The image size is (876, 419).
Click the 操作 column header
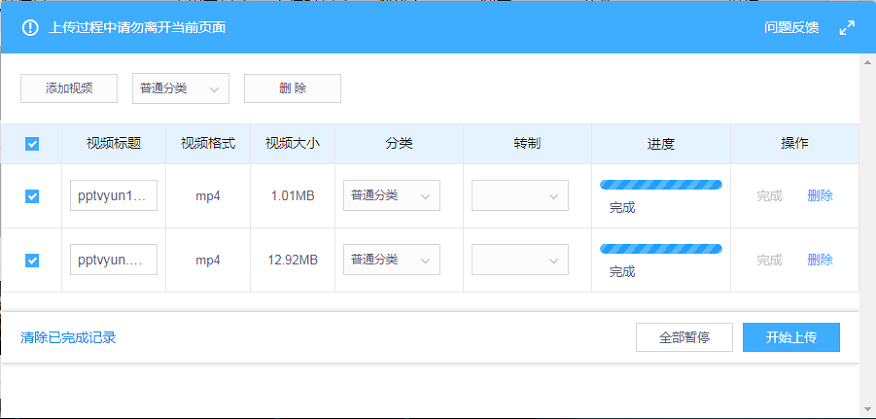coord(794,144)
